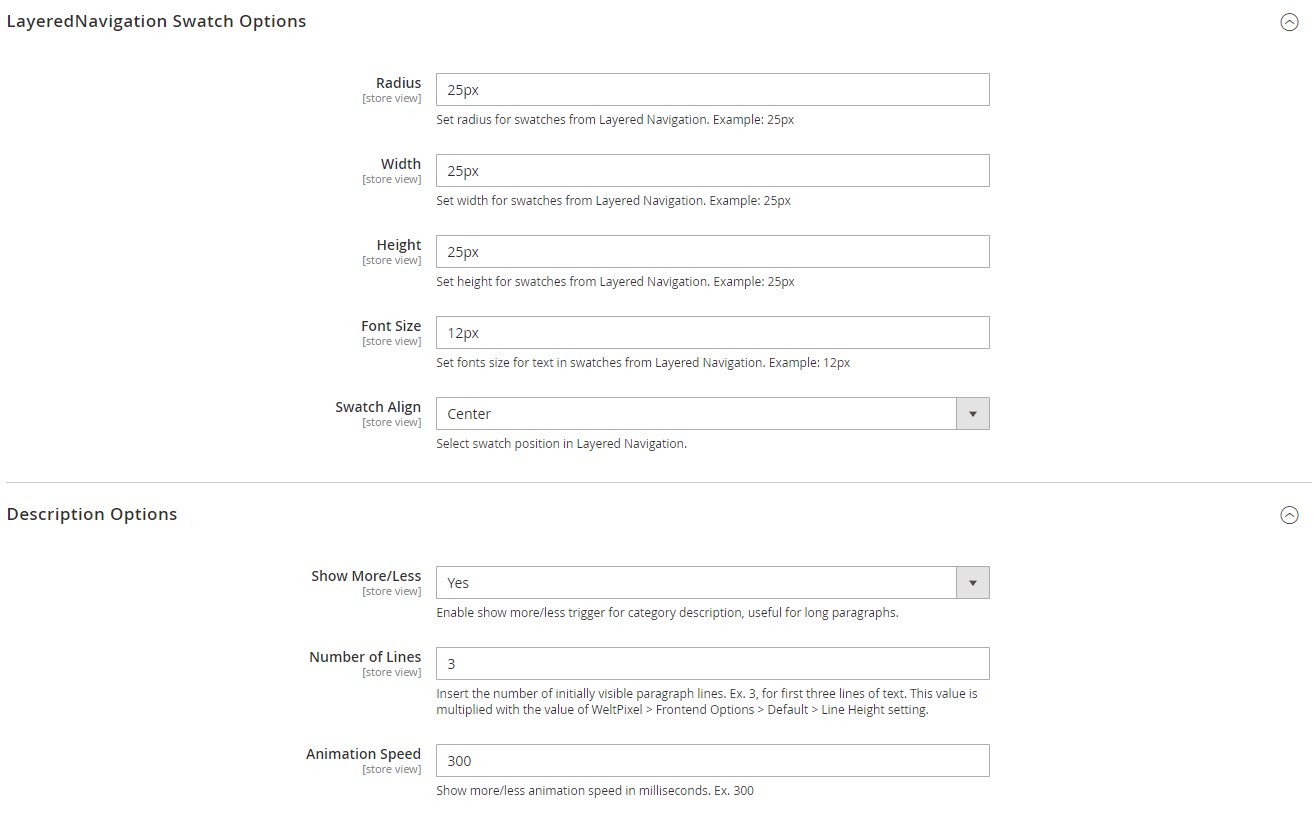Click the LayeredNavigation Swatch Options heading
This screenshot has width=1314, height=820.
coord(156,22)
